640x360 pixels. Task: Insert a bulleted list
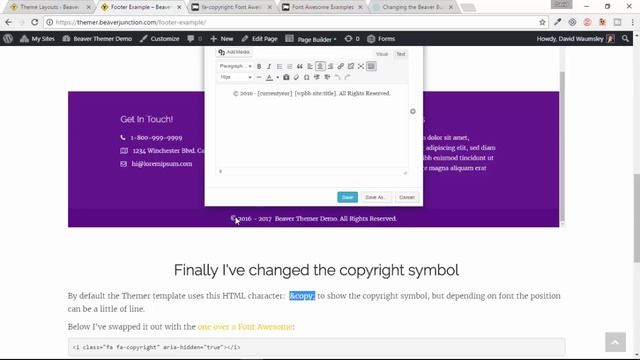click(x=279, y=66)
